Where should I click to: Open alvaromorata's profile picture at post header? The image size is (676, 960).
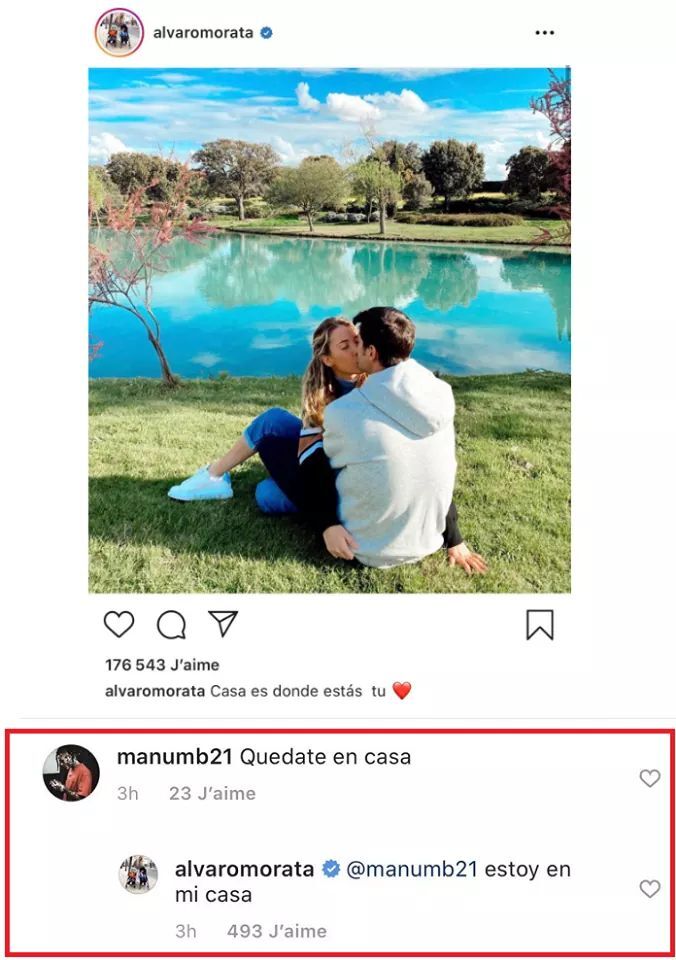pos(119,32)
